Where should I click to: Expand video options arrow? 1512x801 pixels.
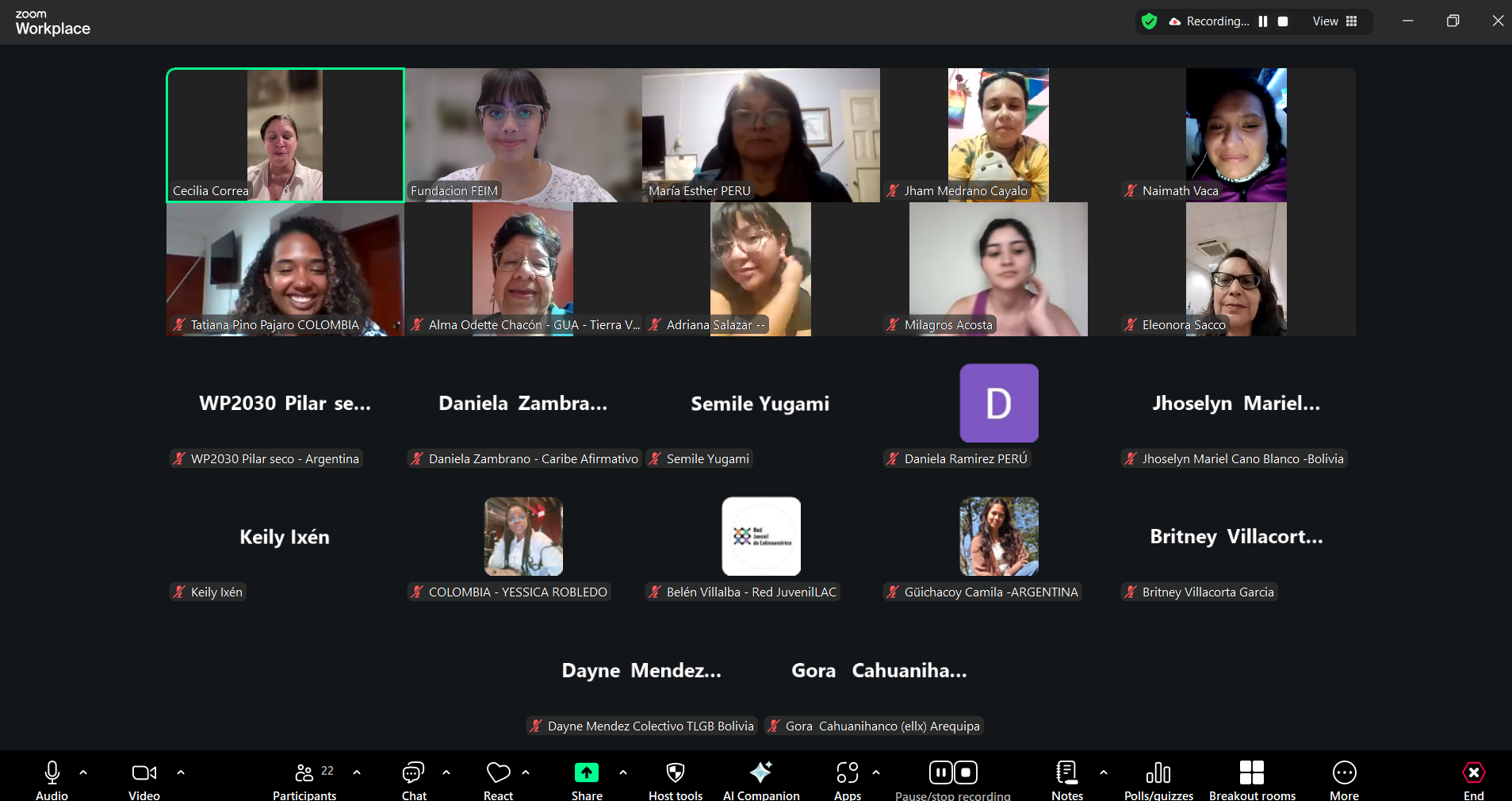pos(181,772)
